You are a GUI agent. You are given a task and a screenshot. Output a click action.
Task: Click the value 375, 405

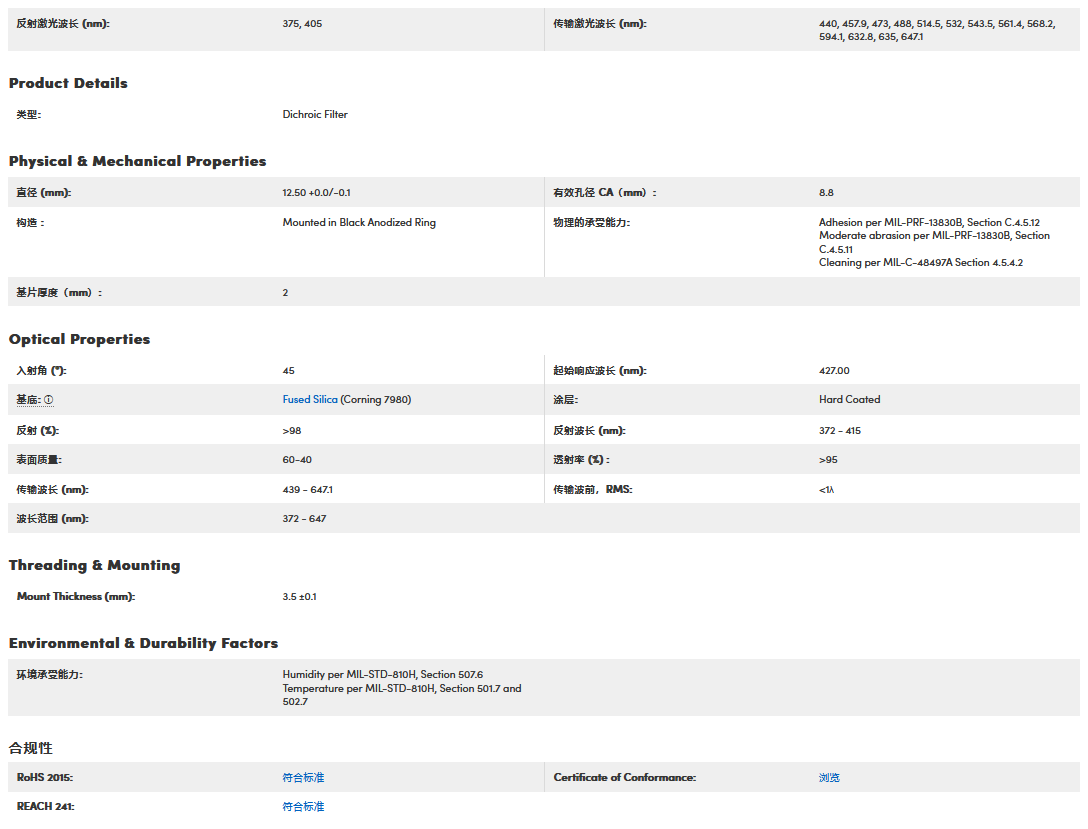coord(302,24)
